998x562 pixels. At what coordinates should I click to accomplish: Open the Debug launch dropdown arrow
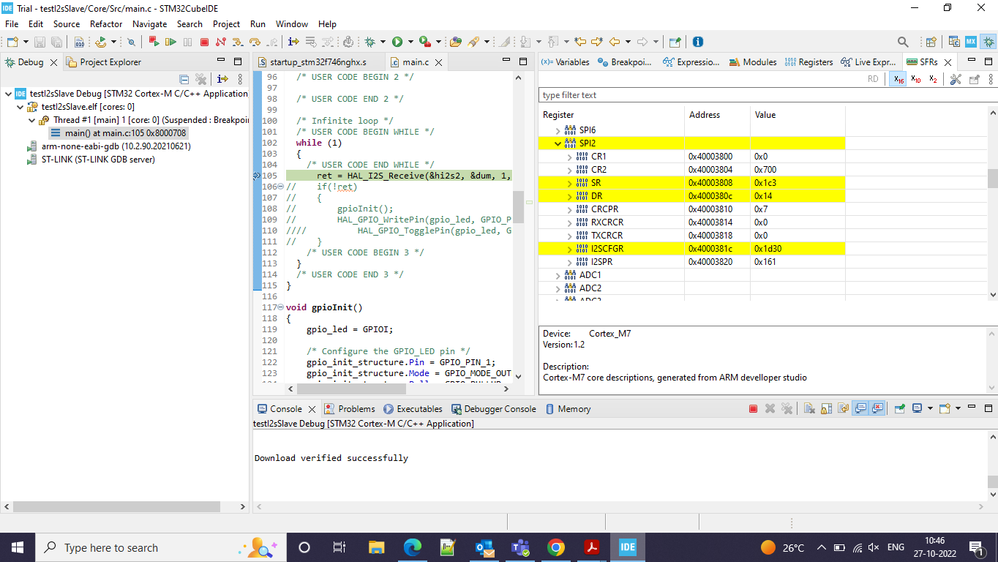383,42
